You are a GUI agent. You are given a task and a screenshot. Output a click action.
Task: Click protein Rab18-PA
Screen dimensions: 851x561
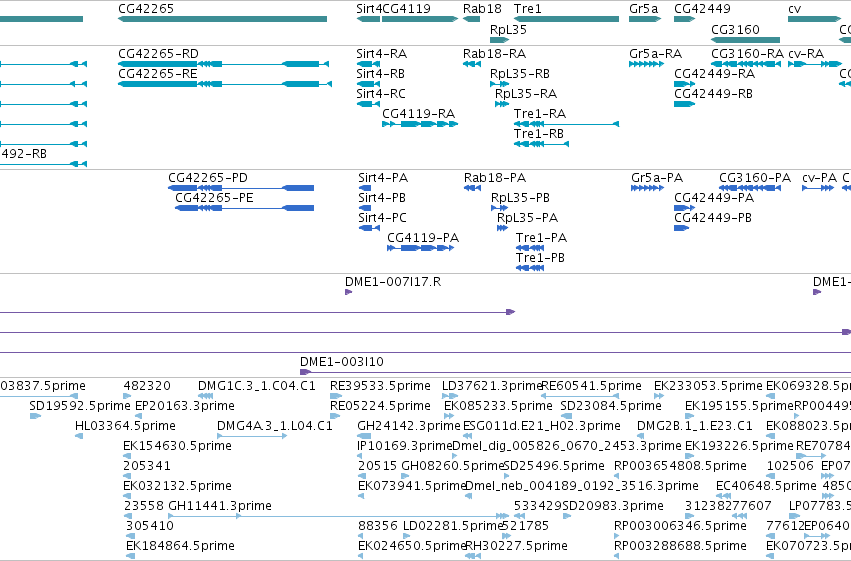point(495,178)
